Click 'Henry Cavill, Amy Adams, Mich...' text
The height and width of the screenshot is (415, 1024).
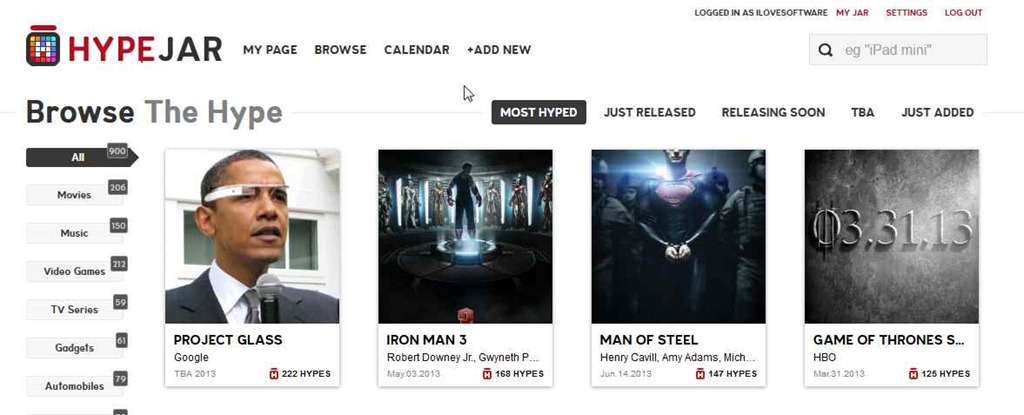(678, 357)
